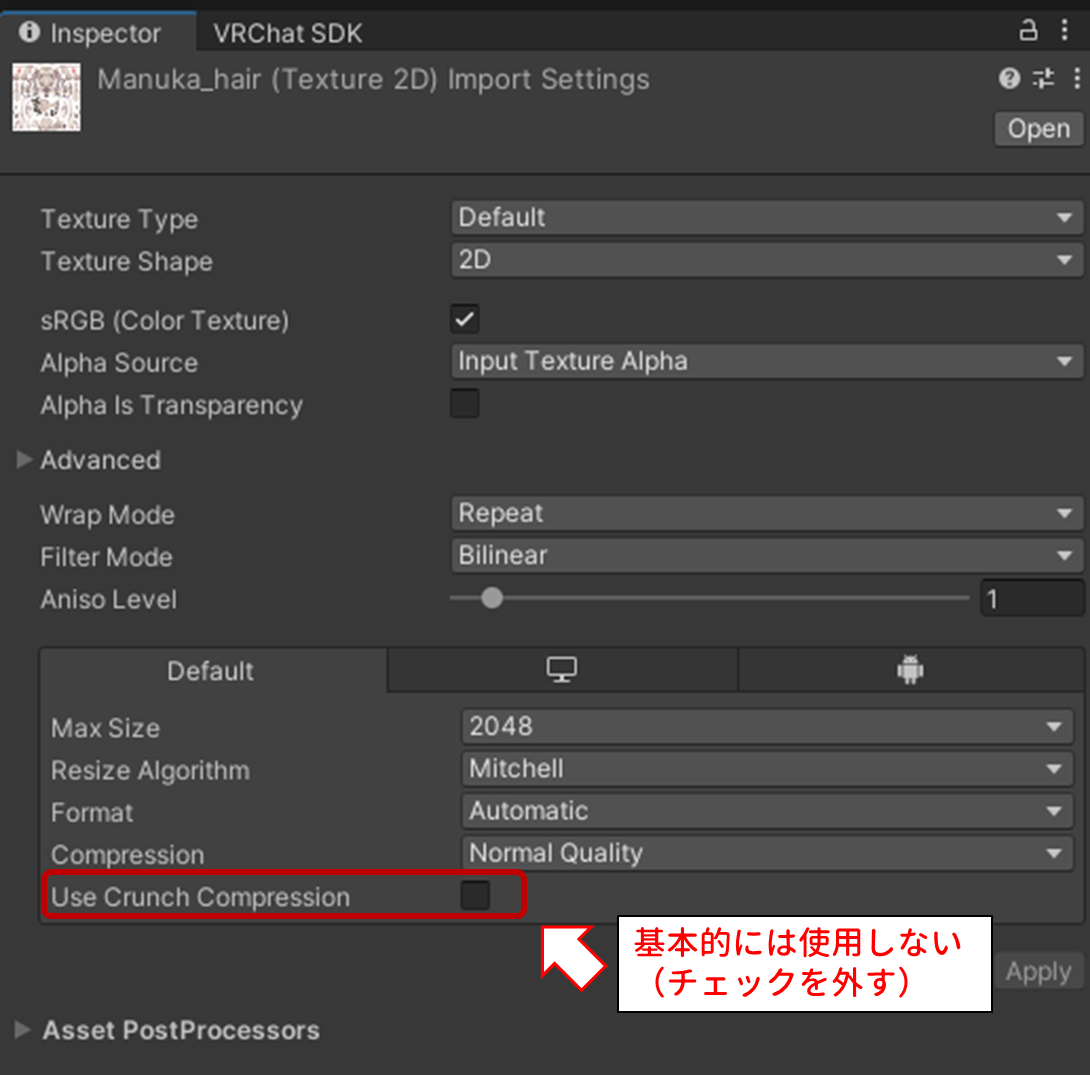
Task: Switch to the PC standalone platform tab
Action: [x=562, y=671]
